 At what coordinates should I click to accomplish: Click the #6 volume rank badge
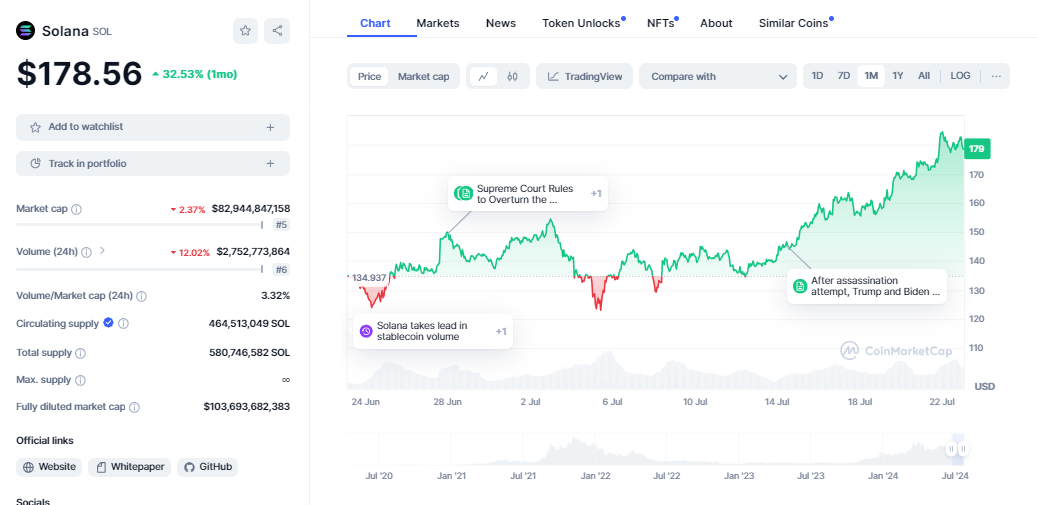tap(281, 269)
